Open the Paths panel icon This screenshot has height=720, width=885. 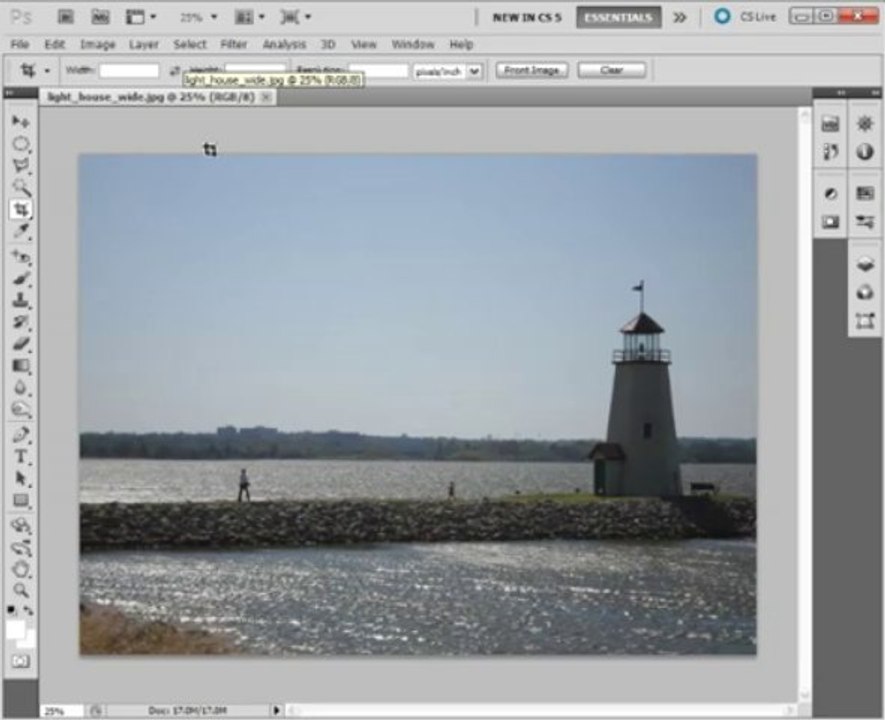(865, 321)
